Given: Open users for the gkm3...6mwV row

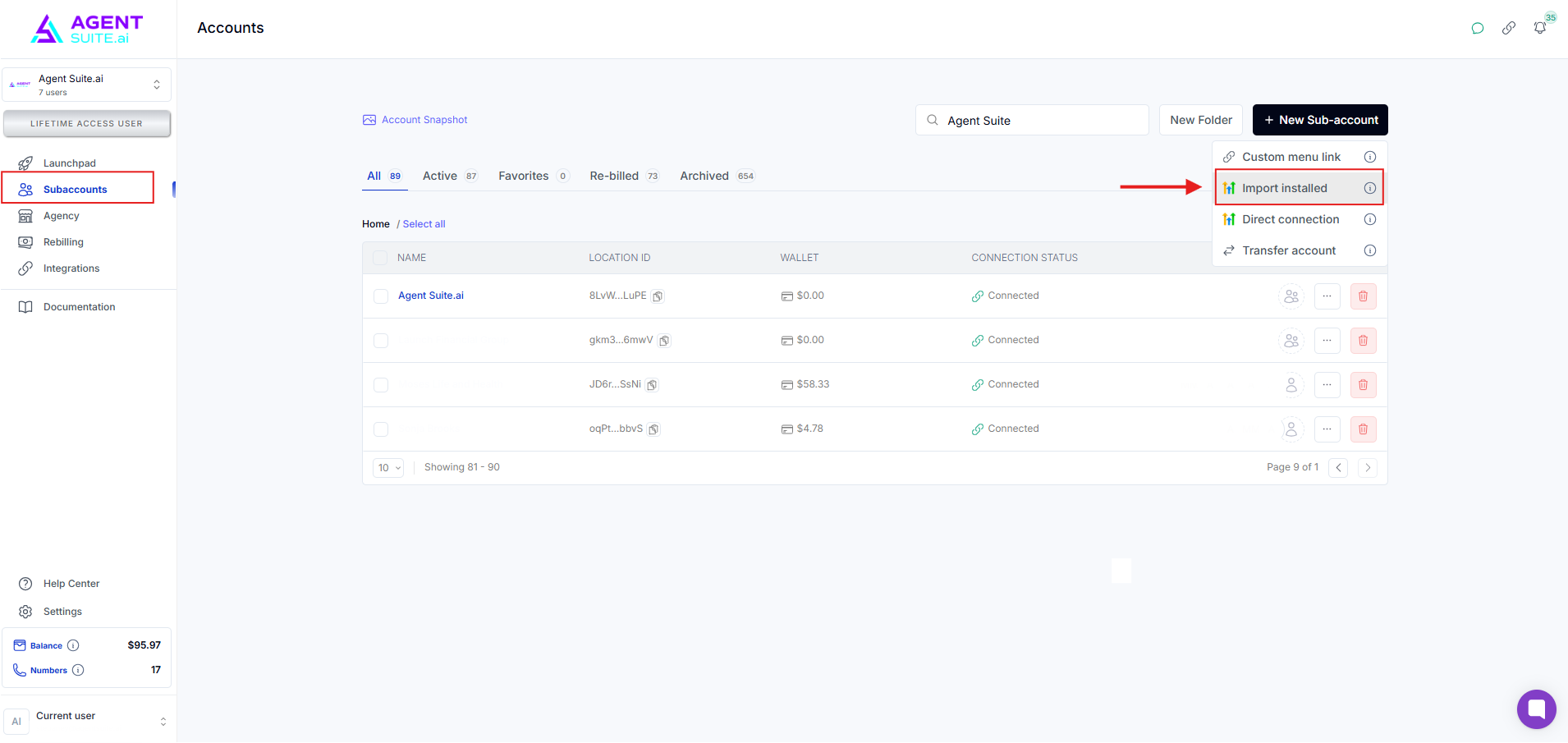Looking at the screenshot, I should coord(1291,341).
